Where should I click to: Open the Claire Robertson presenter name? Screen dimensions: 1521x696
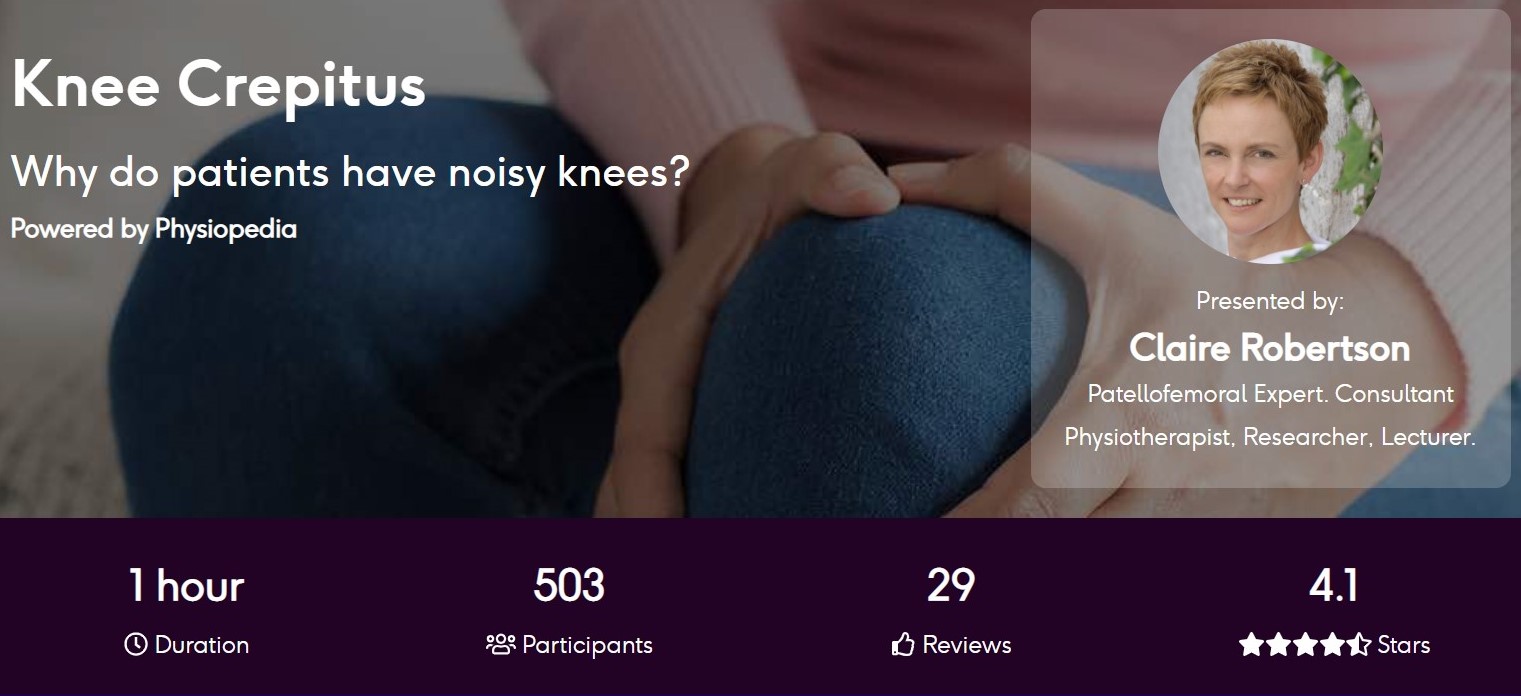[x=1270, y=348]
